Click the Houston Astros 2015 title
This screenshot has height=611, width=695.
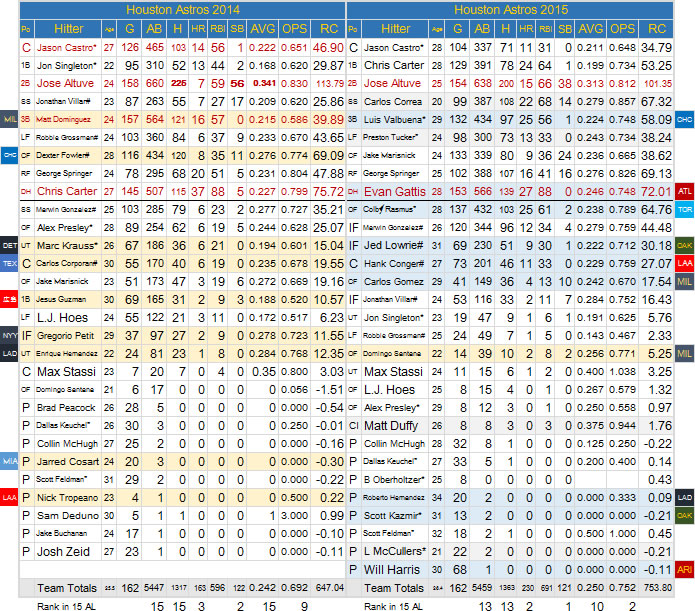pos(511,10)
